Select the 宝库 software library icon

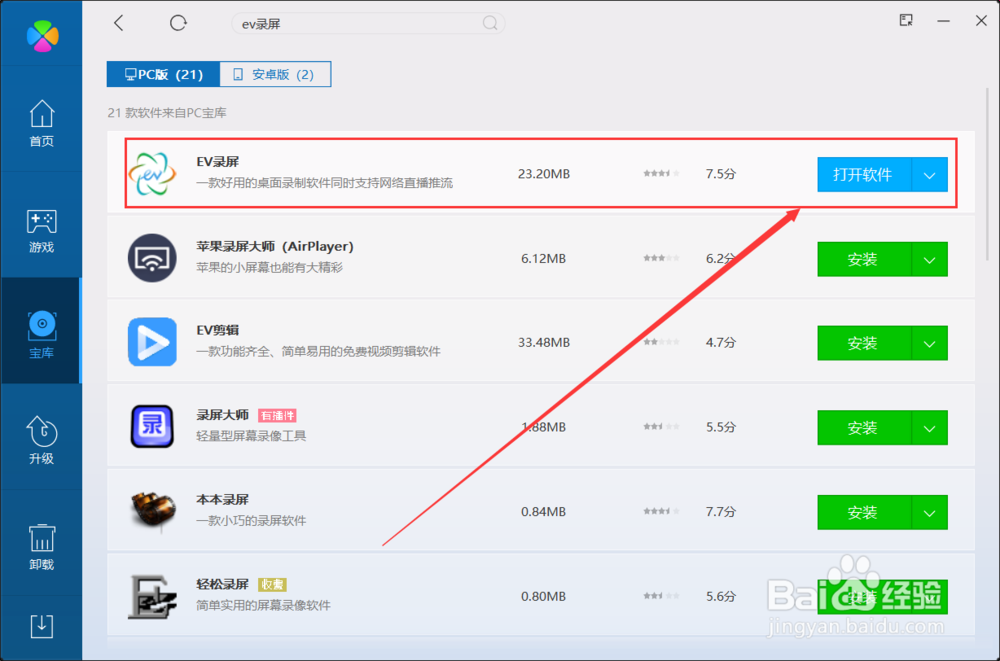[x=41, y=335]
